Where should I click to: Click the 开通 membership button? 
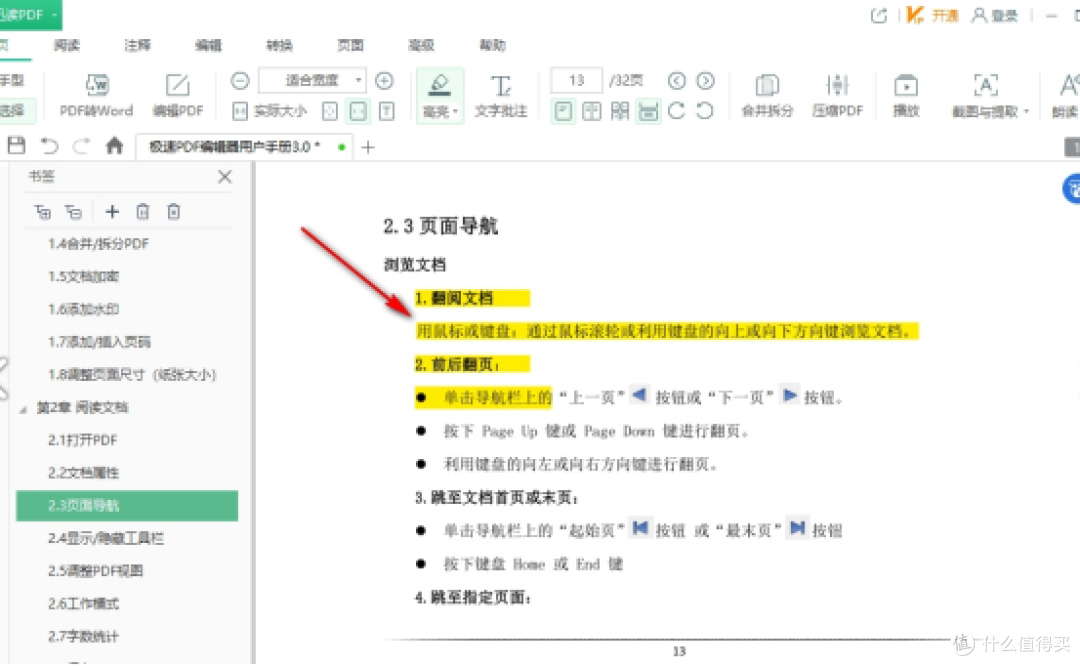[932, 15]
